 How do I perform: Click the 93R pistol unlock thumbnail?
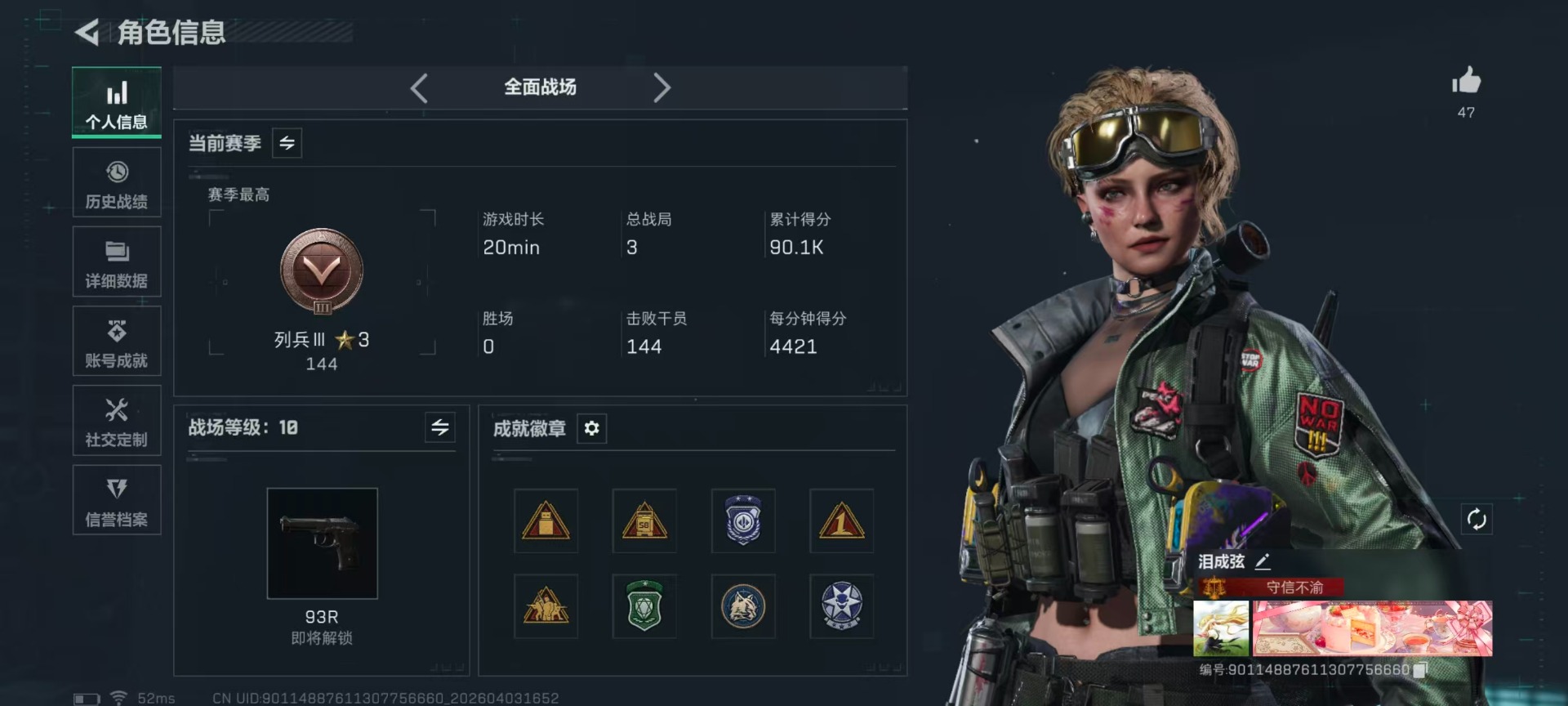click(x=323, y=543)
